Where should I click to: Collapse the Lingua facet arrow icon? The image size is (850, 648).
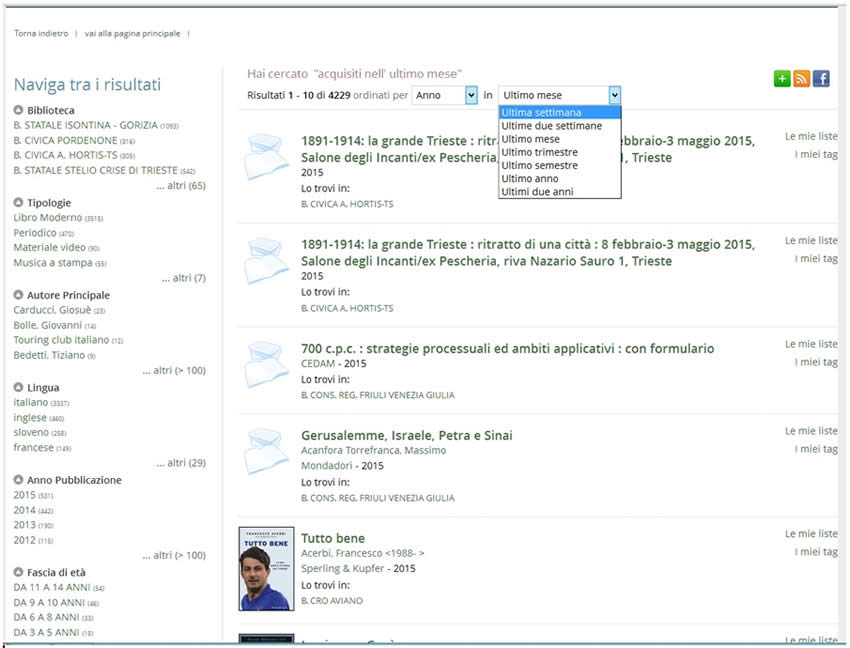[x=19, y=388]
